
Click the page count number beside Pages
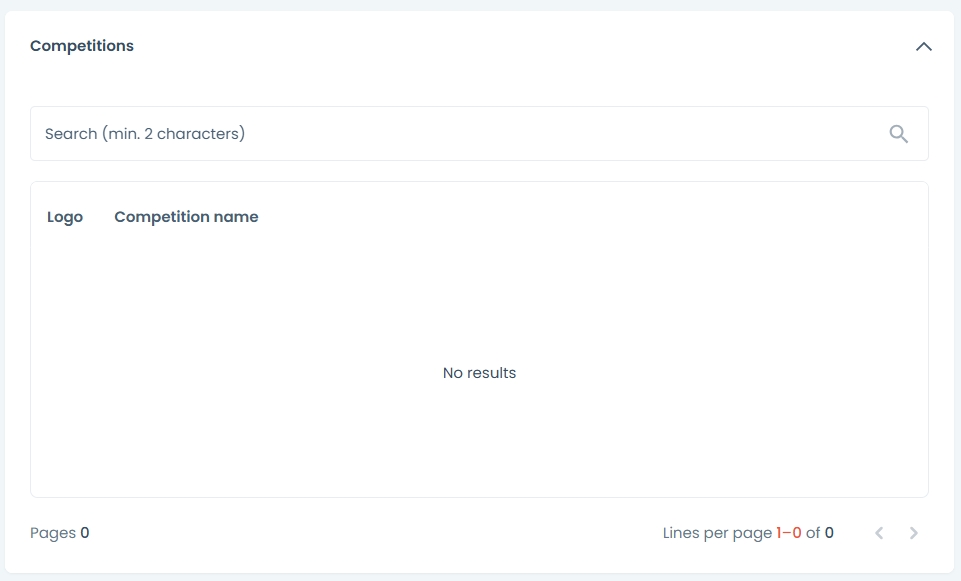(x=85, y=533)
